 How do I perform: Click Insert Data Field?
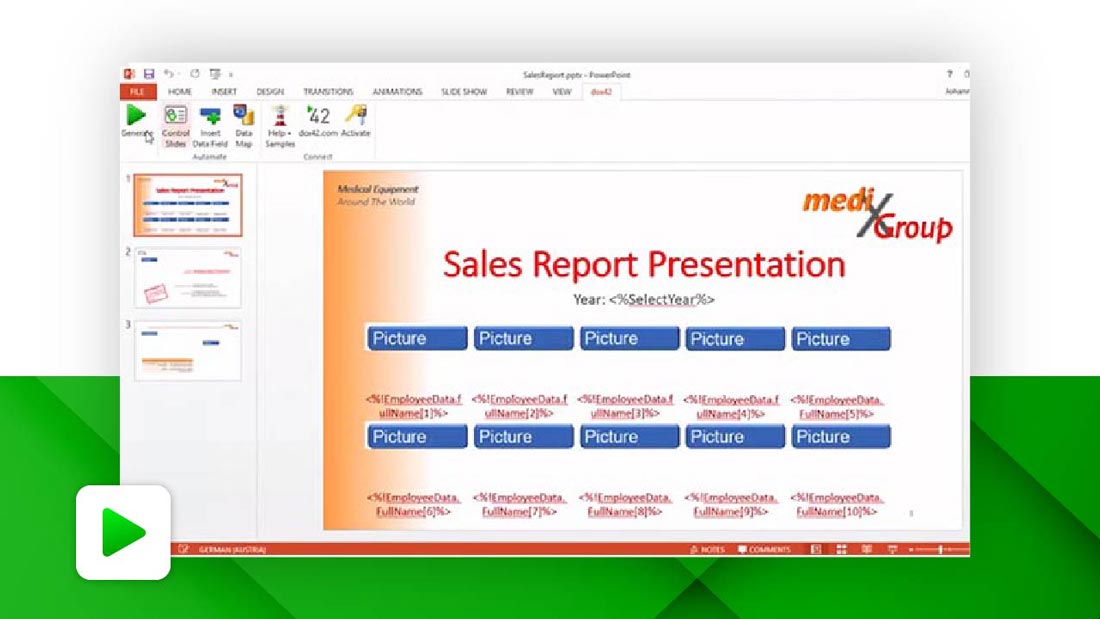pyautogui.click(x=210, y=126)
